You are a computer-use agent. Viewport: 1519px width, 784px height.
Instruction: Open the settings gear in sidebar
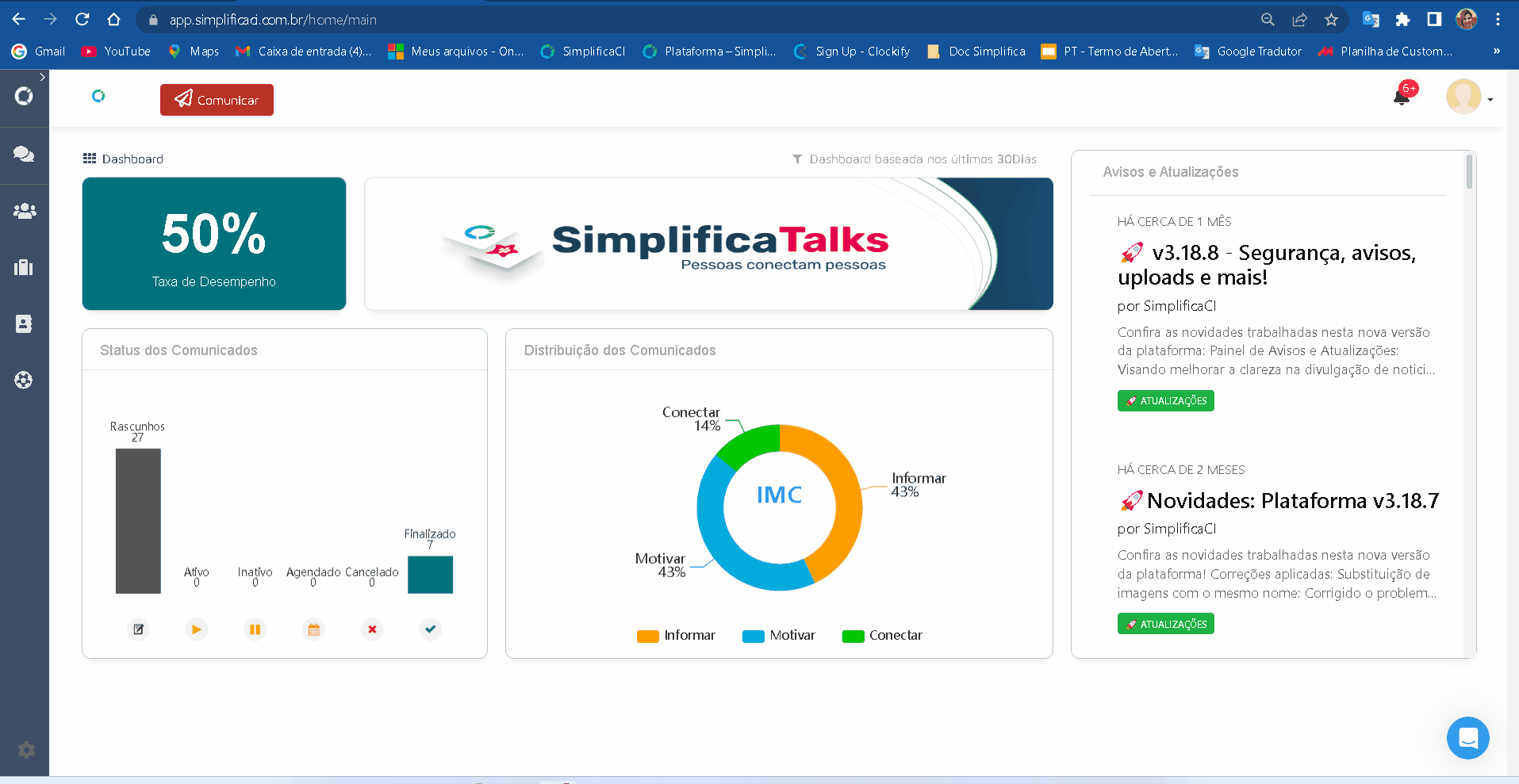pyautogui.click(x=26, y=750)
